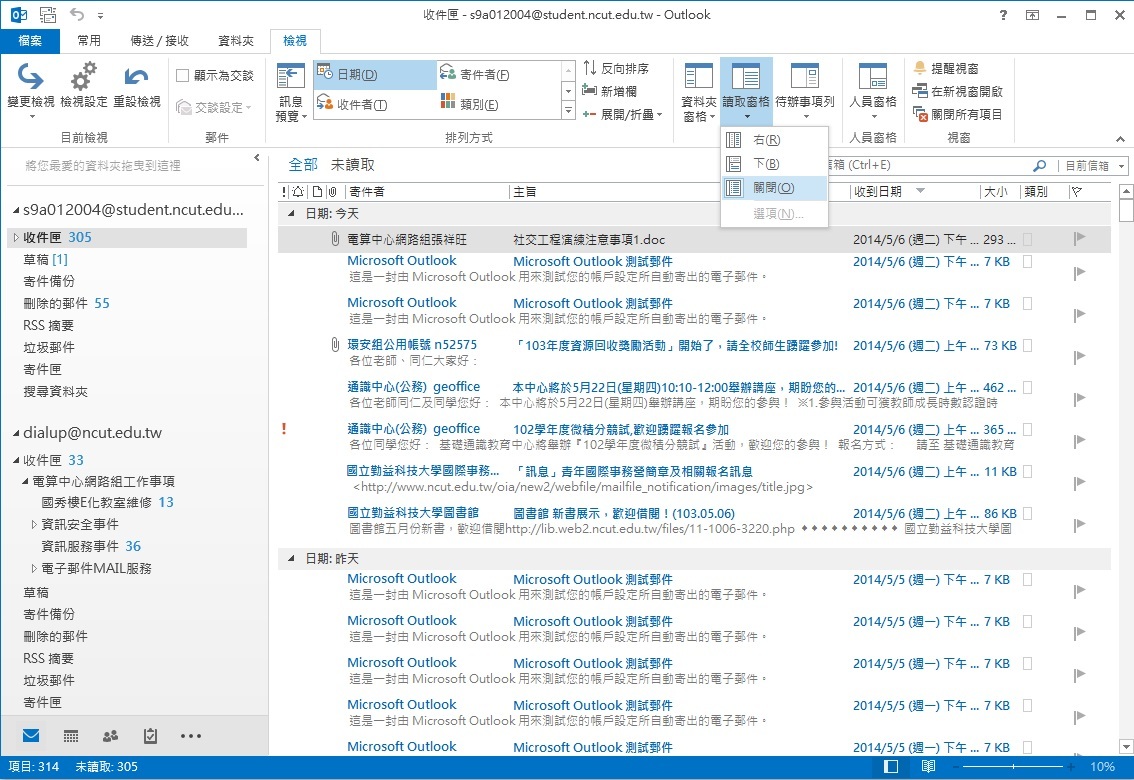The height and width of the screenshot is (780, 1134).
Task: Click Reading view icon in status bar
Action: pyautogui.click(x=928, y=766)
